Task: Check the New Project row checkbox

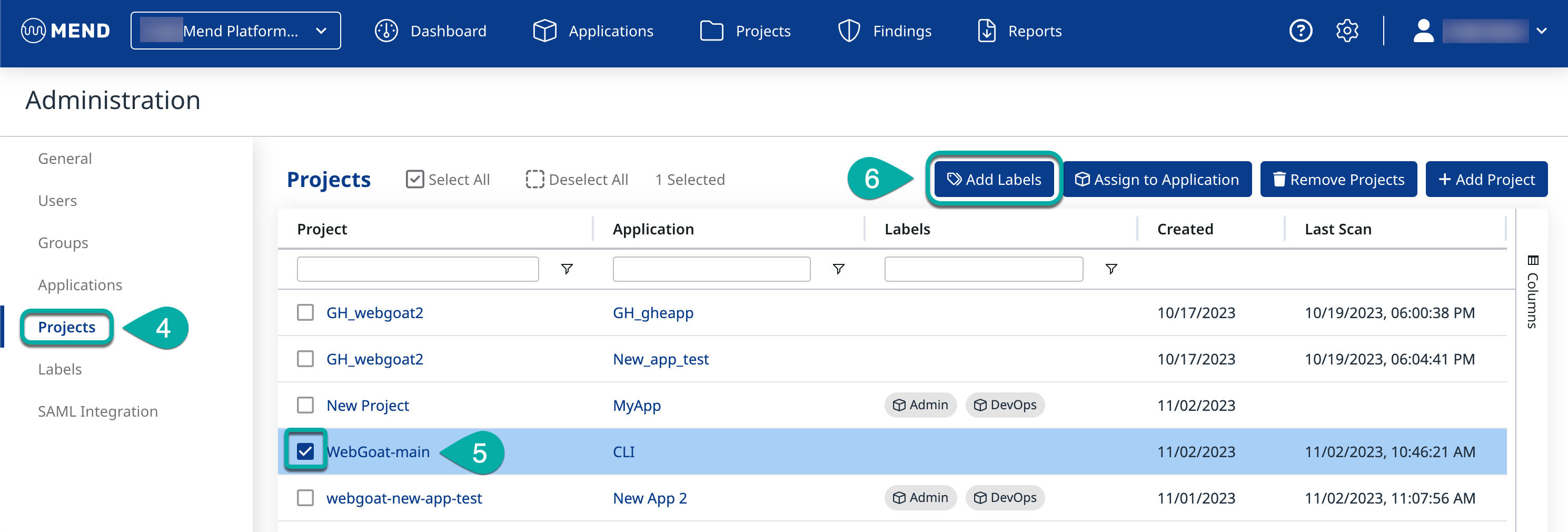Action: point(305,405)
